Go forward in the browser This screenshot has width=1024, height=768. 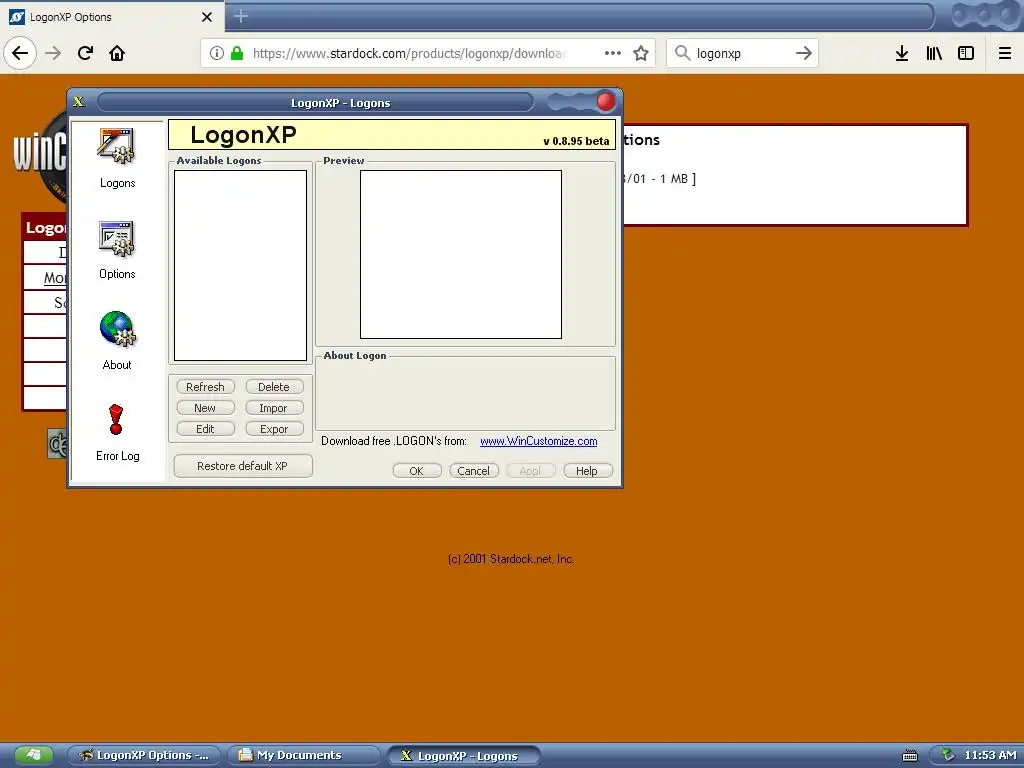click(53, 53)
